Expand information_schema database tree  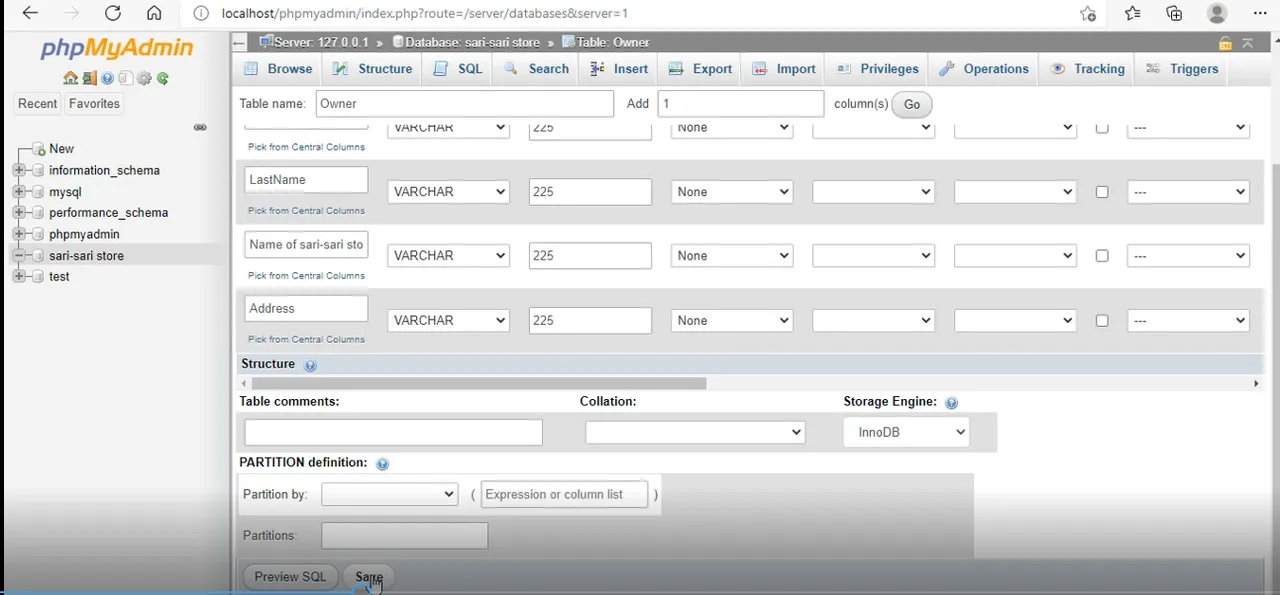click(19, 170)
